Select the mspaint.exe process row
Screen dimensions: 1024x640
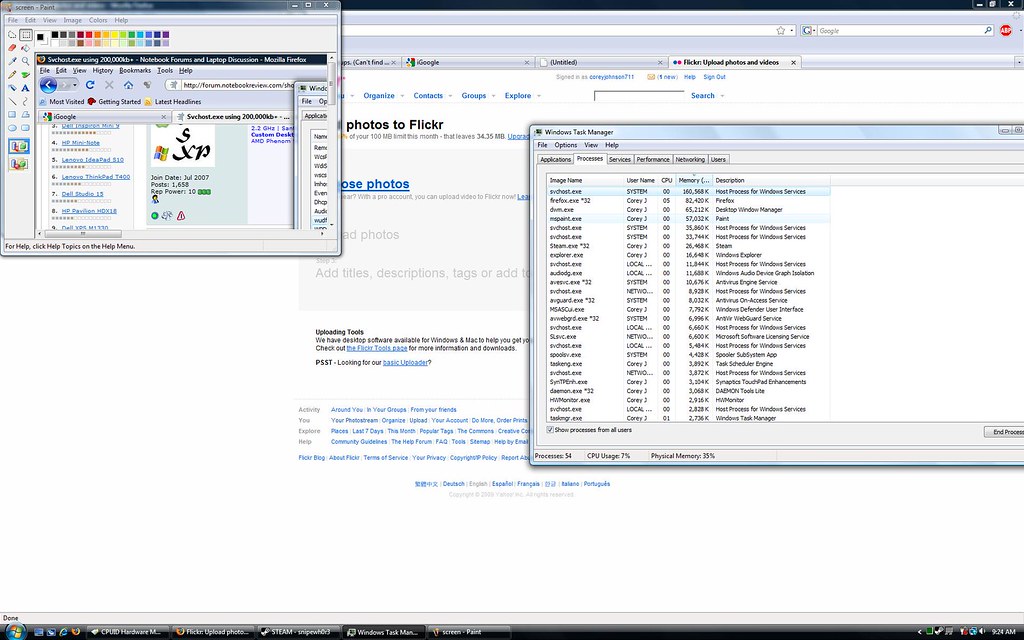688,219
